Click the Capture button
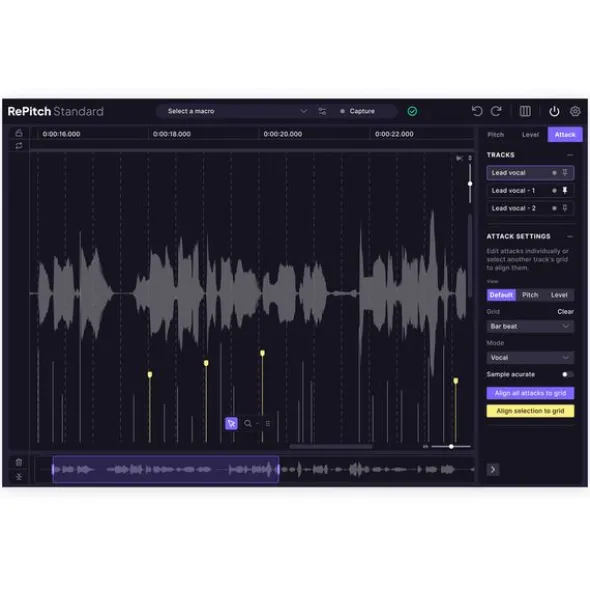 point(358,111)
